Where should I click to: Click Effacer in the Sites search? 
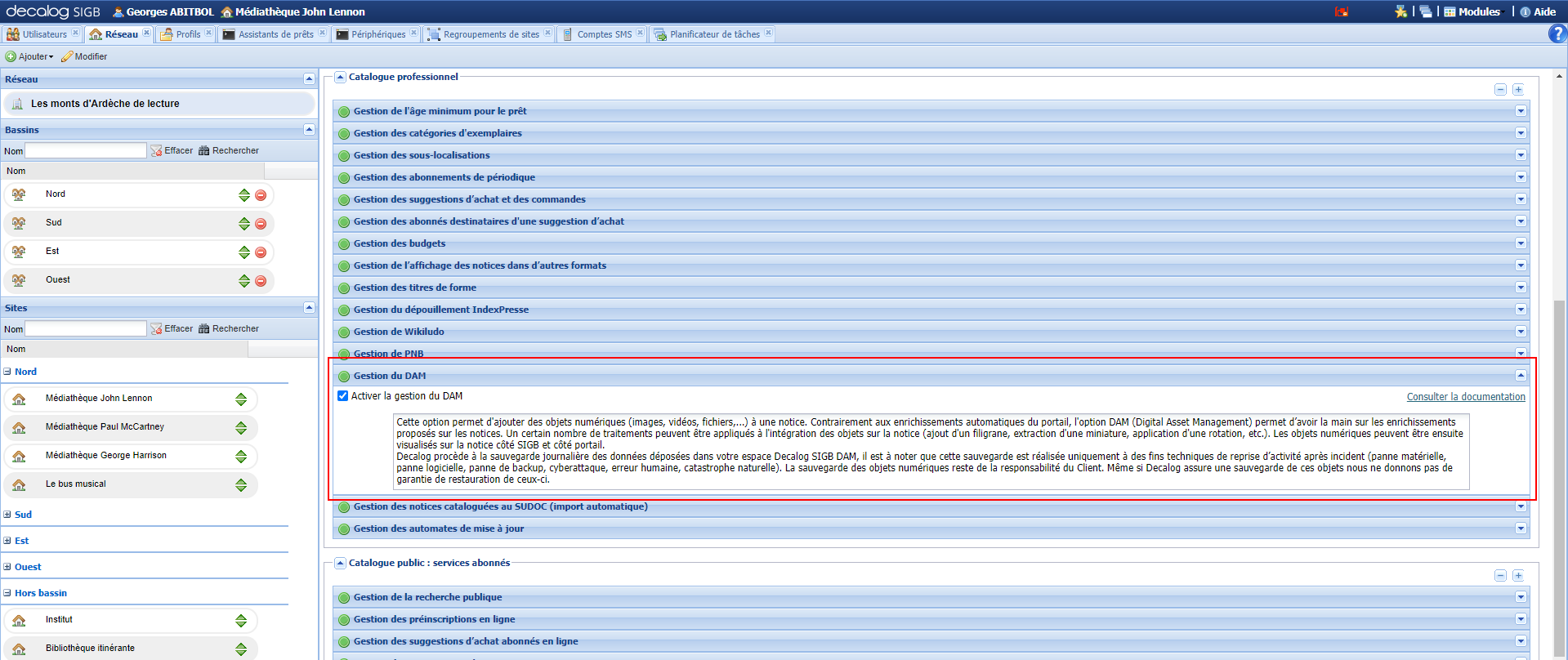pos(172,328)
